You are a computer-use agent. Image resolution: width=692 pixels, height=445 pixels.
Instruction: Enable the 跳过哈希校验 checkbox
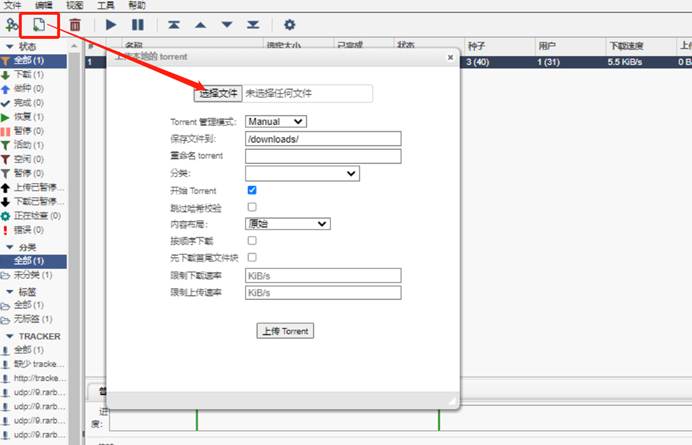click(252, 207)
